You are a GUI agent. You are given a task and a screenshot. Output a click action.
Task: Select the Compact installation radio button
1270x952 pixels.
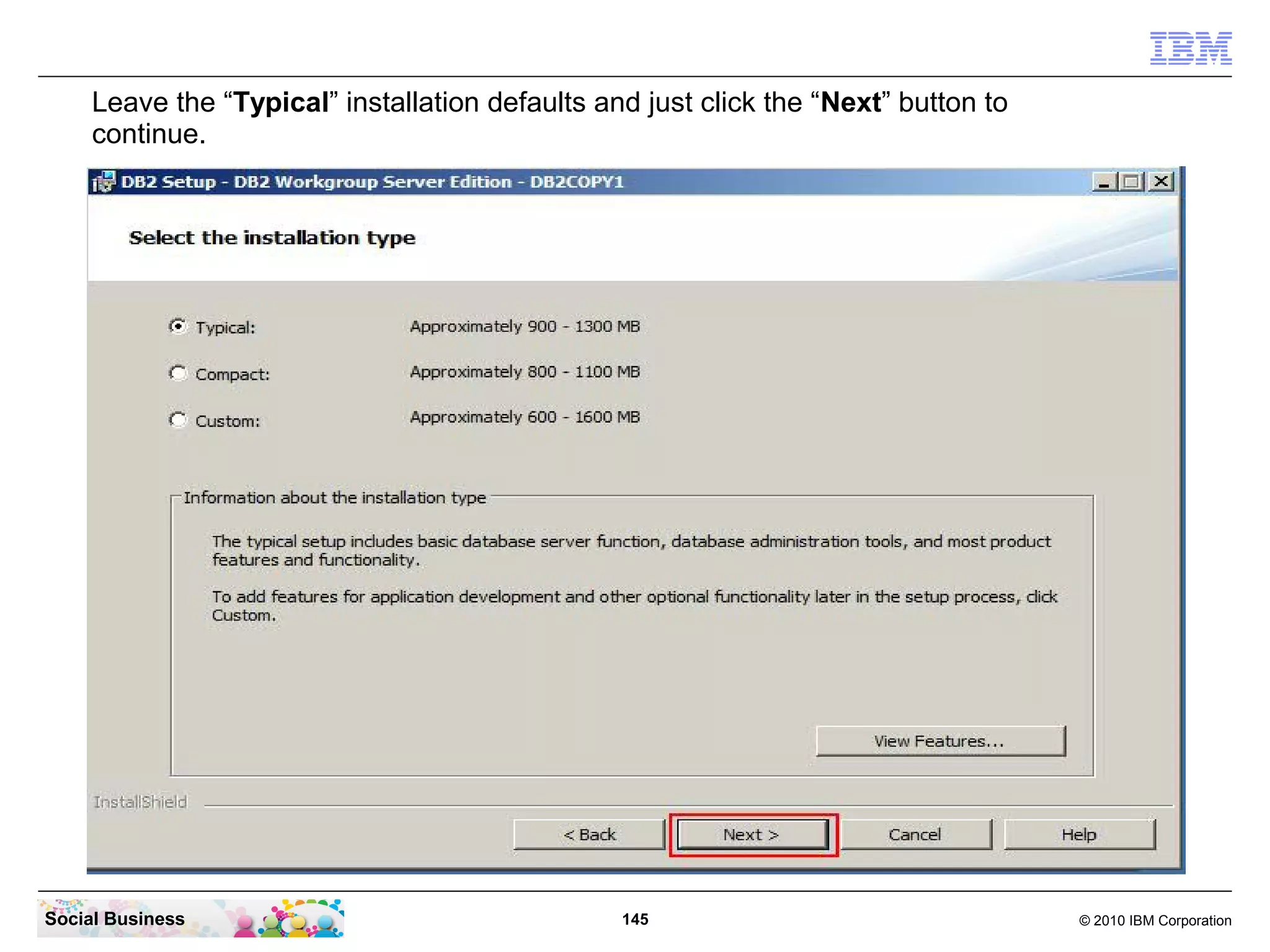tap(178, 373)
